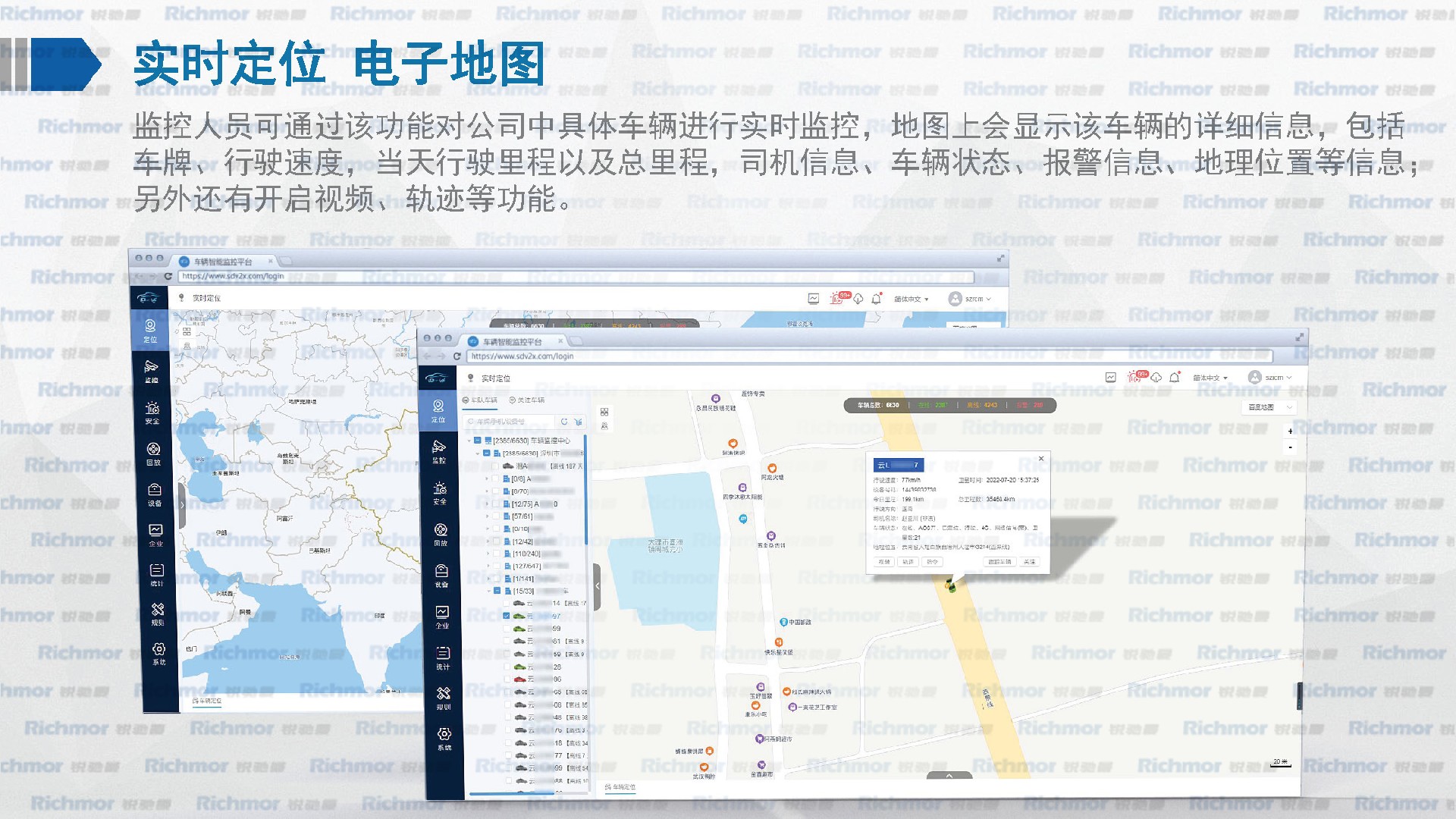The height and width of the screenshot is (819, 1456).
Task: Click front window chart monitor icon in header
Action: [x=1111, y=377]
